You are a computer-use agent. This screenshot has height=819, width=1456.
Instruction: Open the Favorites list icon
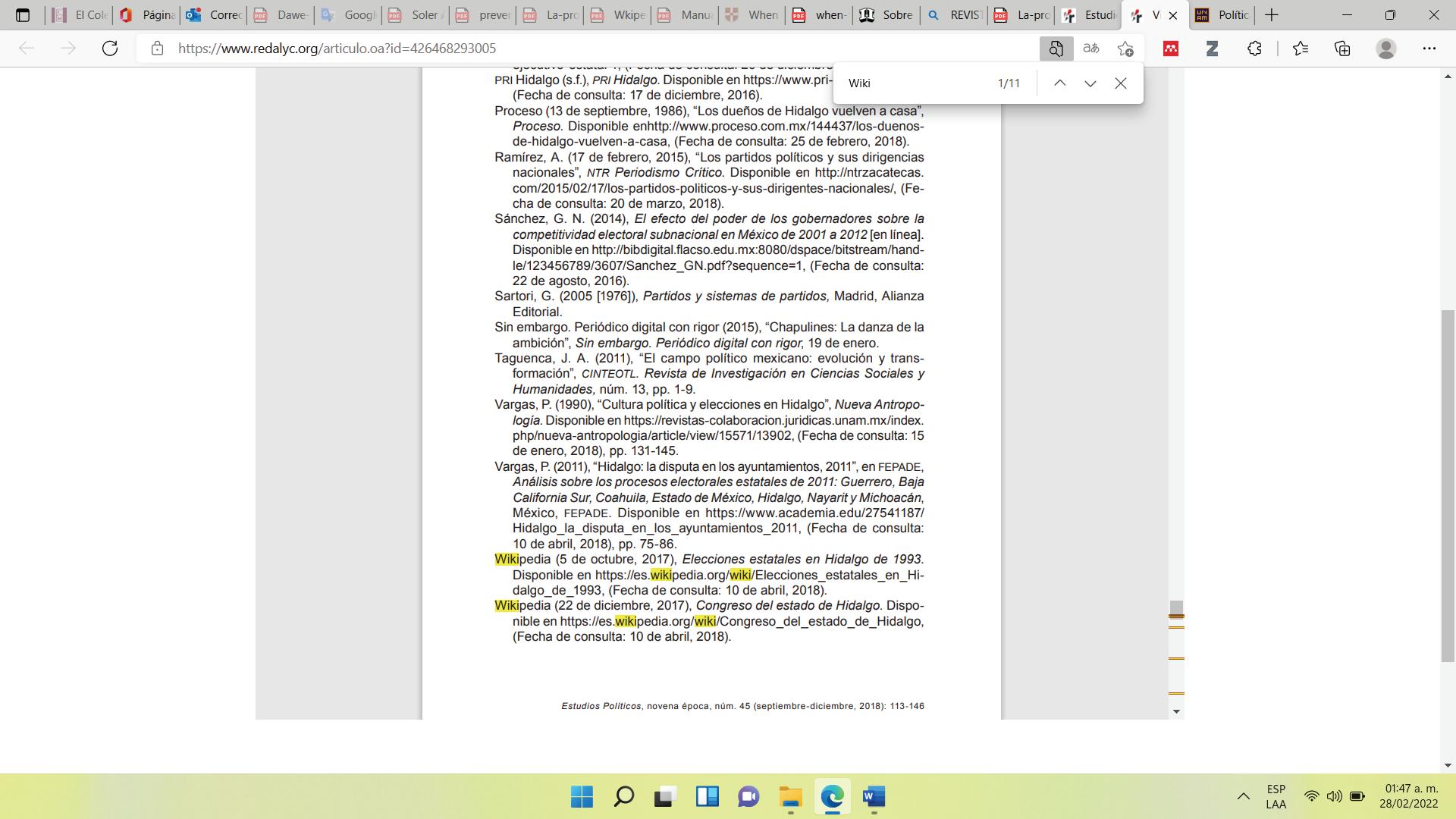click(1301, 49)
